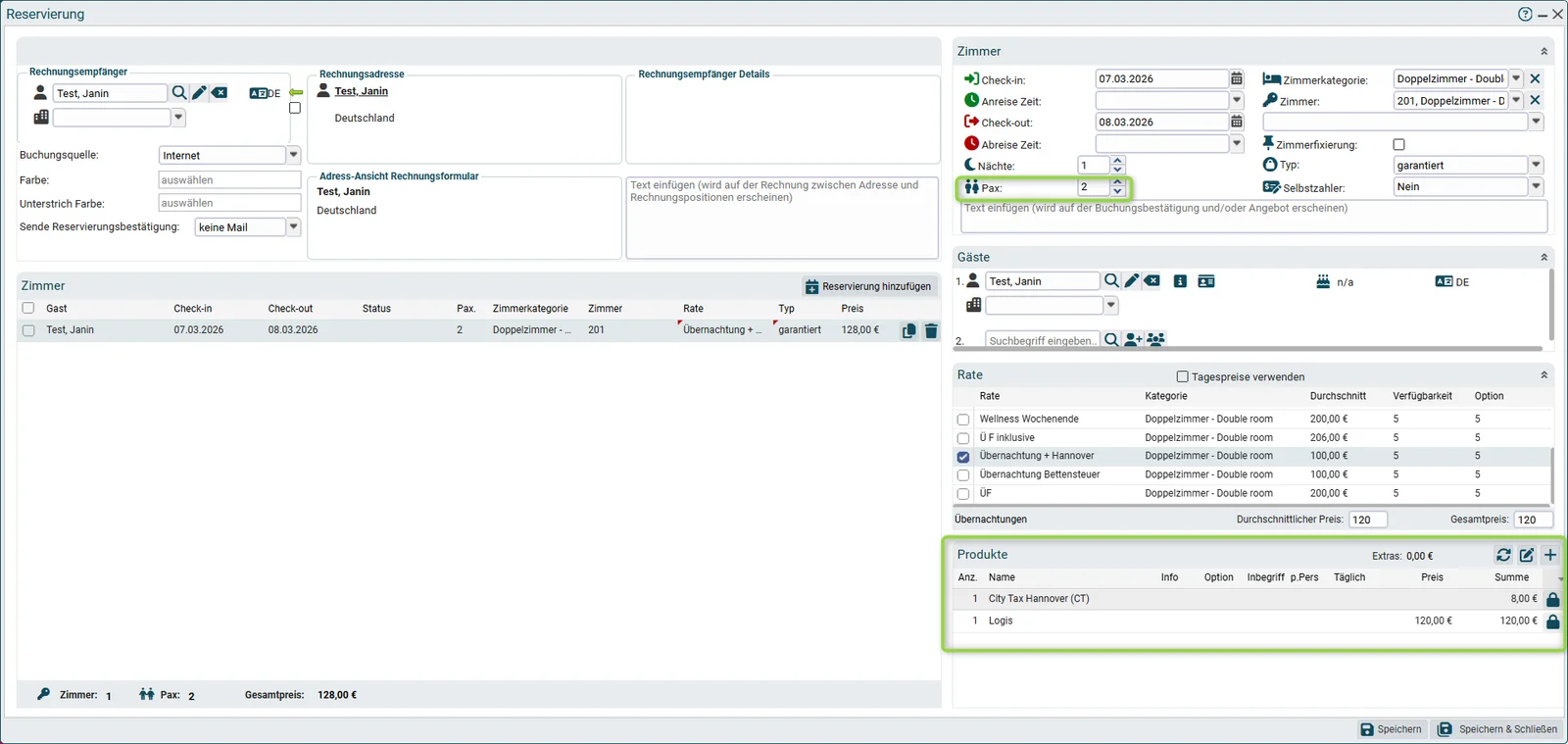This screenshot has height=744, width=1568.
Task: Remove Zimmer 201 selection with X
Action: 1536,100
